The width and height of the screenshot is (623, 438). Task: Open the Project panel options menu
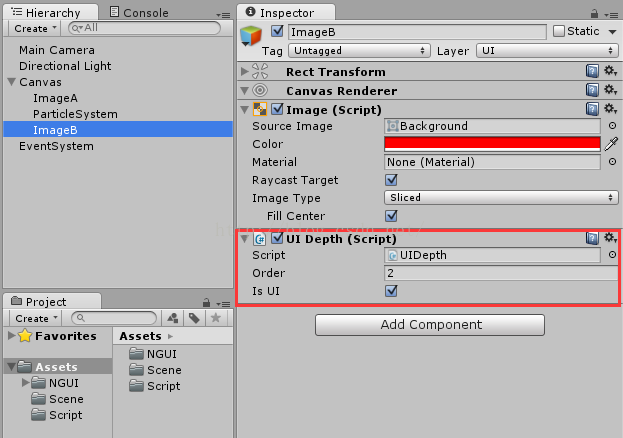click(223, 304)
